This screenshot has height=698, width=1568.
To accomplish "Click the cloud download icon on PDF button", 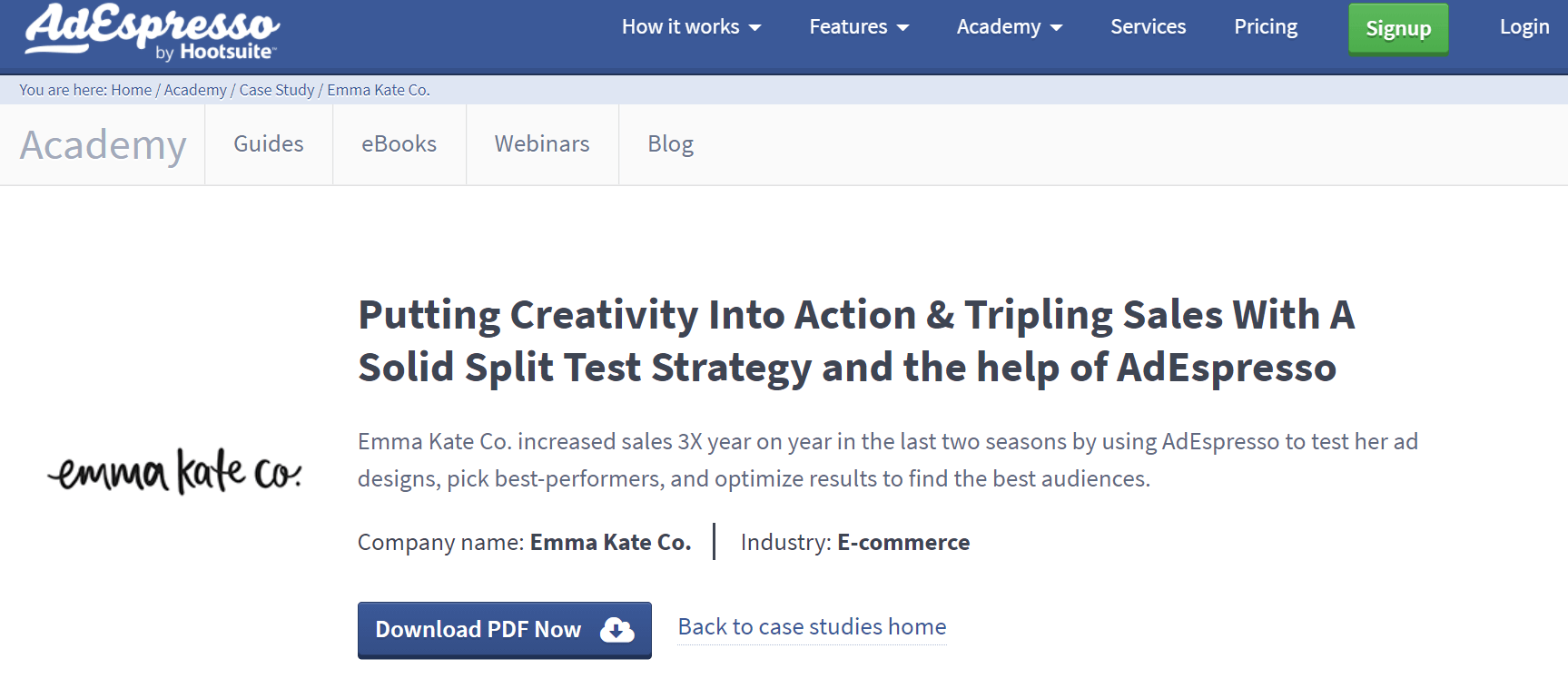I will coord(617,629).
